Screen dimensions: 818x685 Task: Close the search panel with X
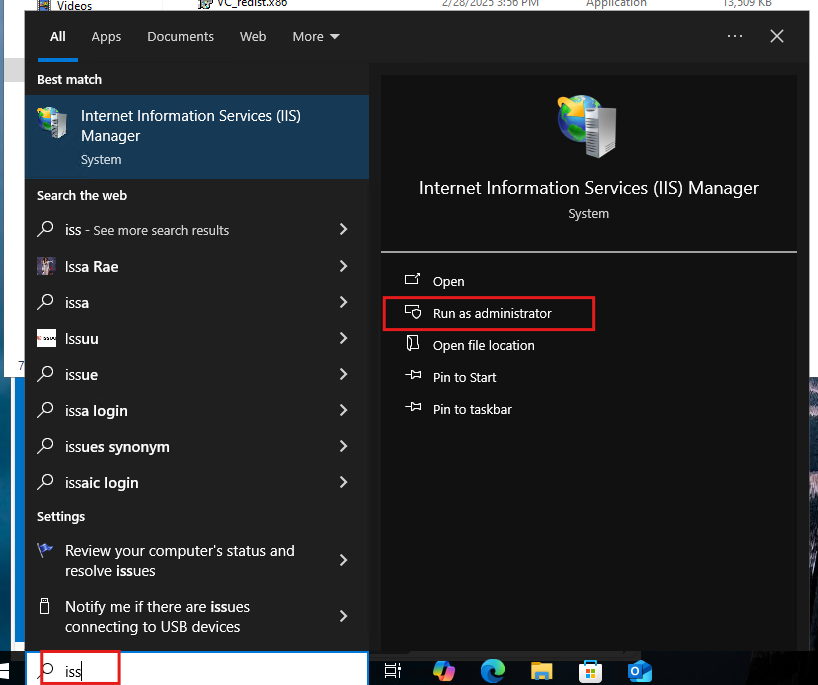coord(777,36)
